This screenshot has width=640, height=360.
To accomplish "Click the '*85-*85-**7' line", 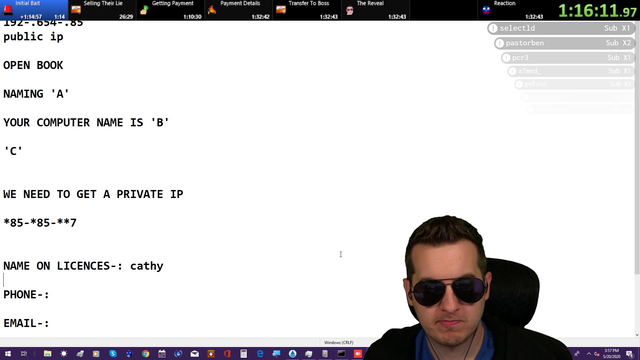I will tap(40, 223).
